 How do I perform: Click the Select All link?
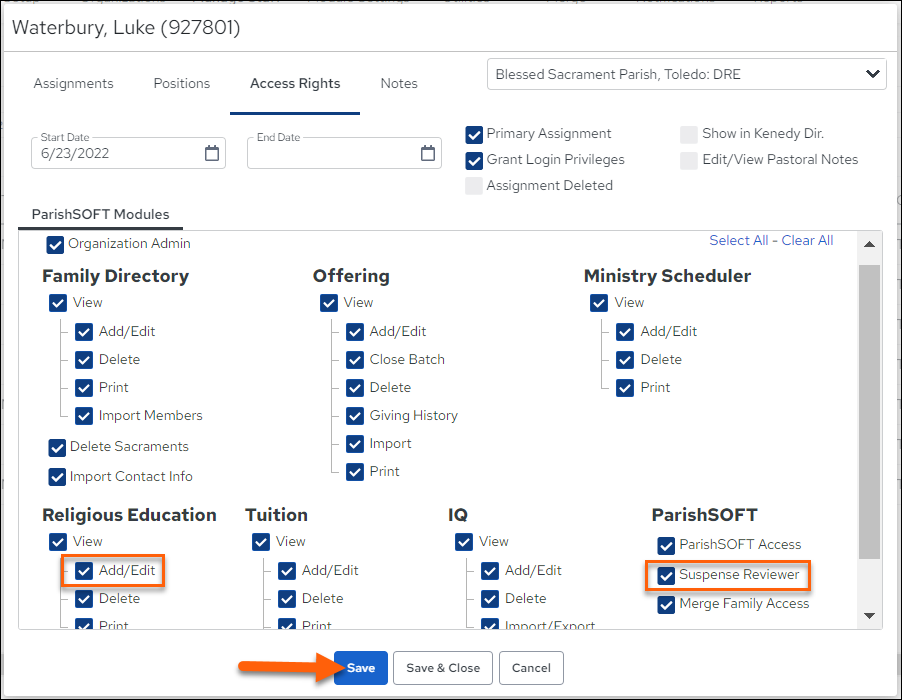click(739, 240)
